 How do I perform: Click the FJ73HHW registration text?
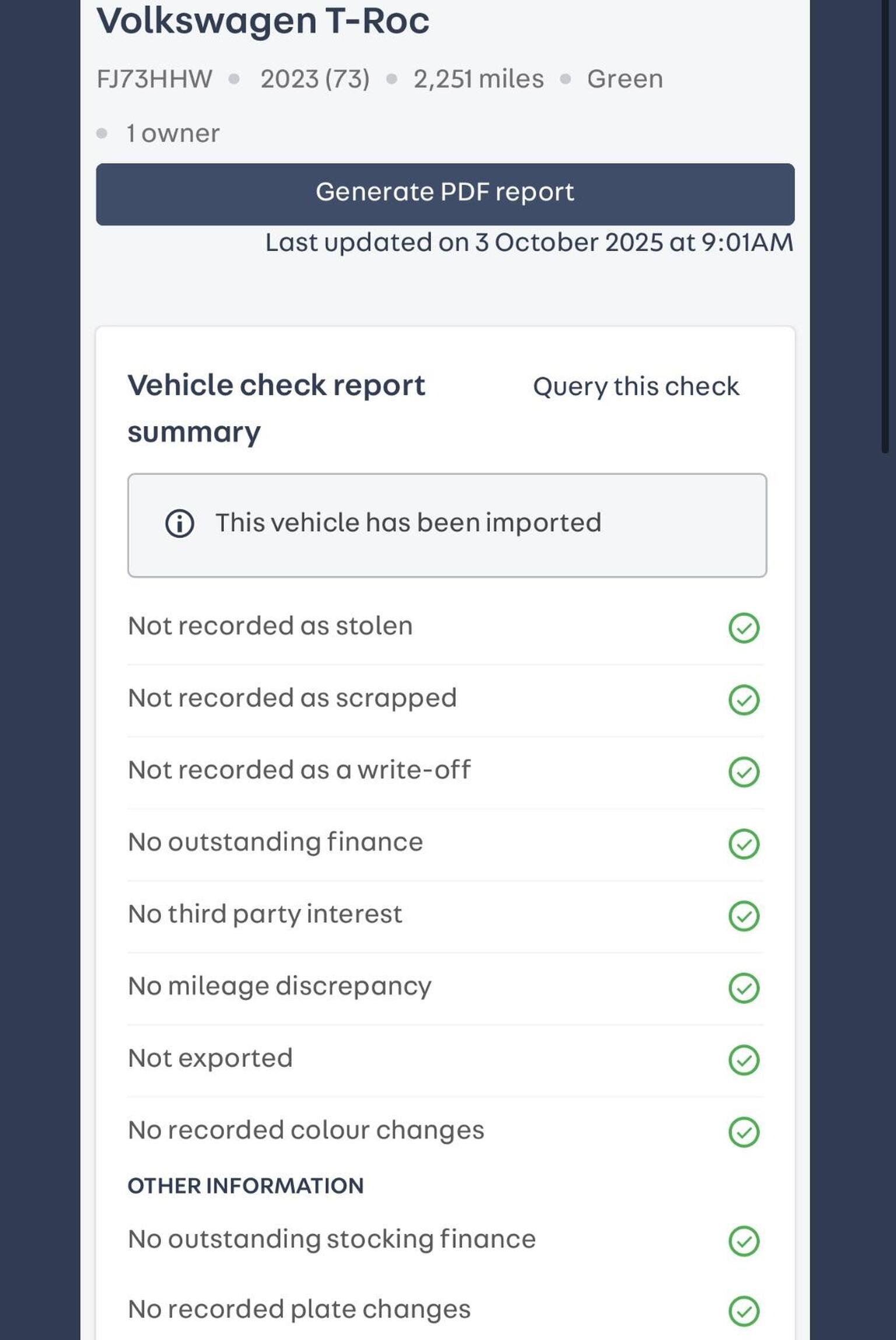pos(154,79)
